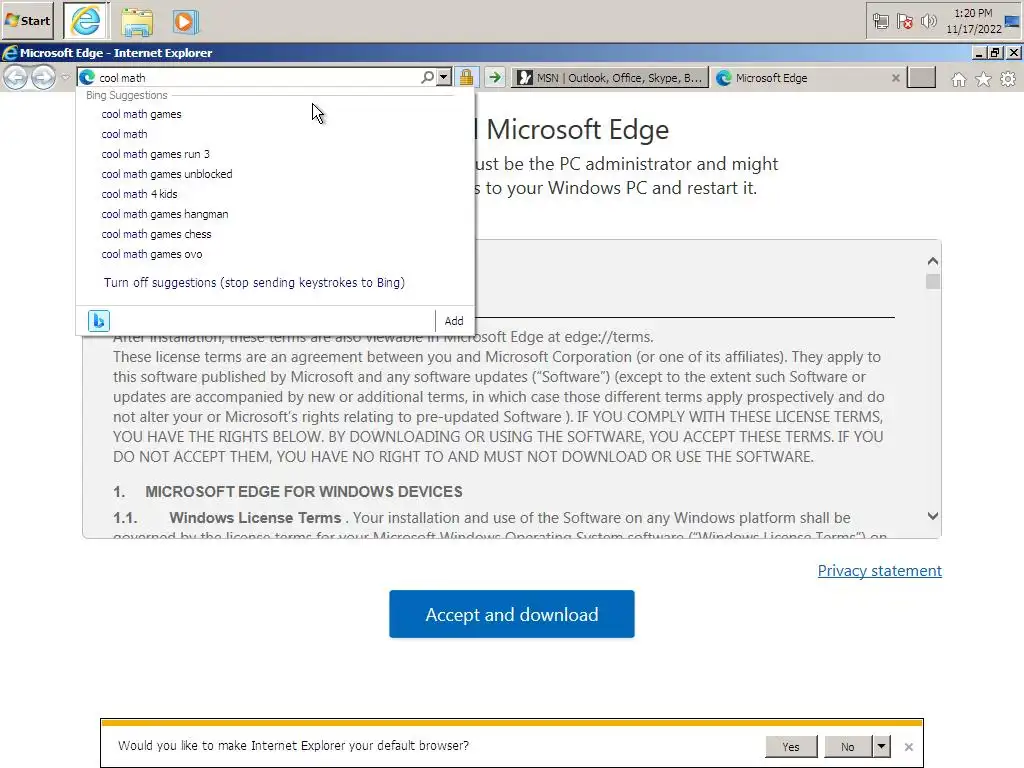
Task: Go back with the Back arrow
Action: [x=15, y=78]
